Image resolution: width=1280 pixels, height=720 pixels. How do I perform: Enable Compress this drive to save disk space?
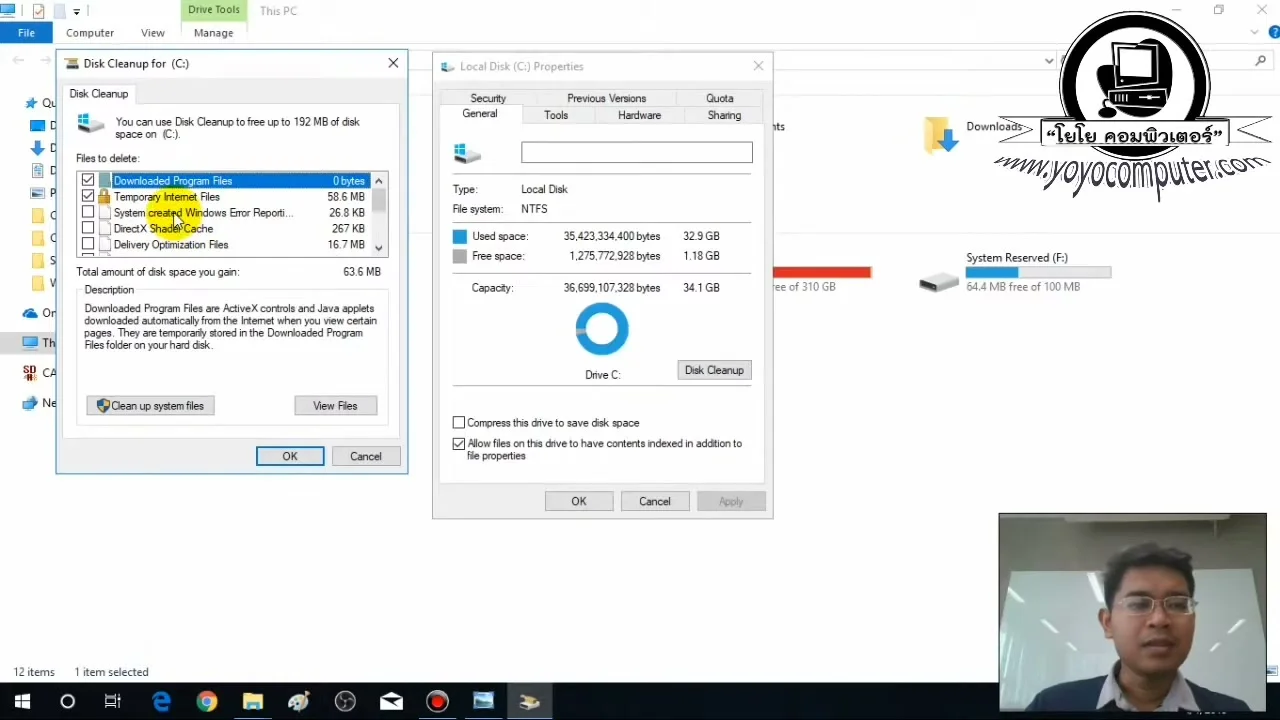pyautogui.click(x=459, y=422)
